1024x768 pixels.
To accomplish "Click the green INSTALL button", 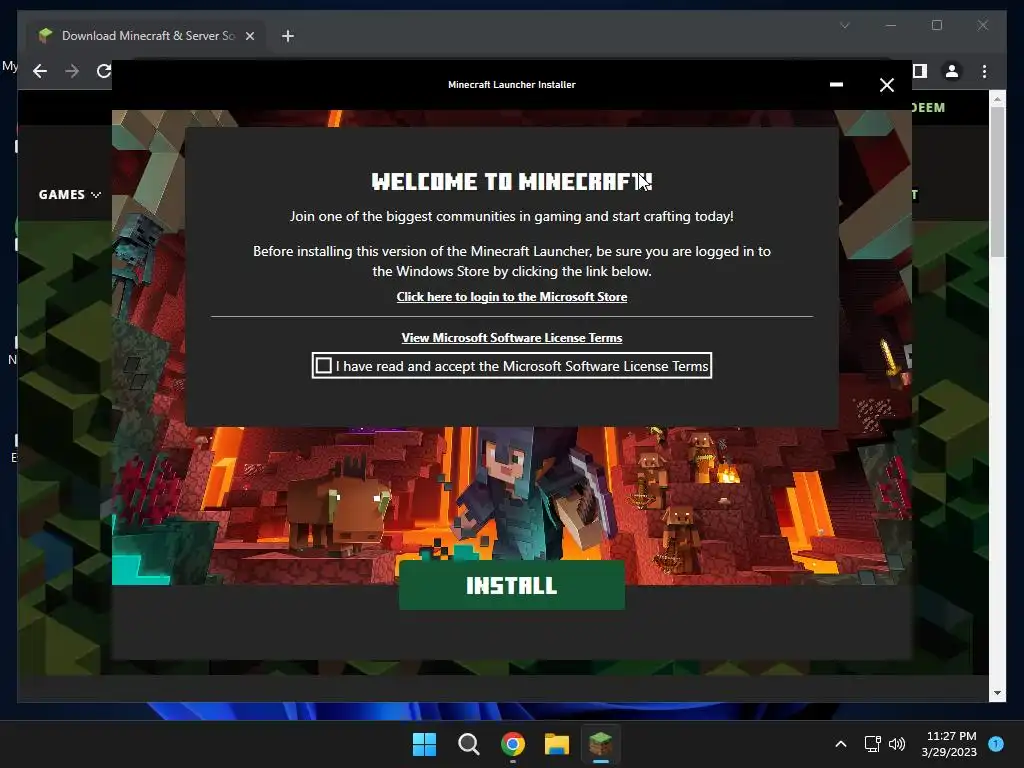I will coord(511,585).
